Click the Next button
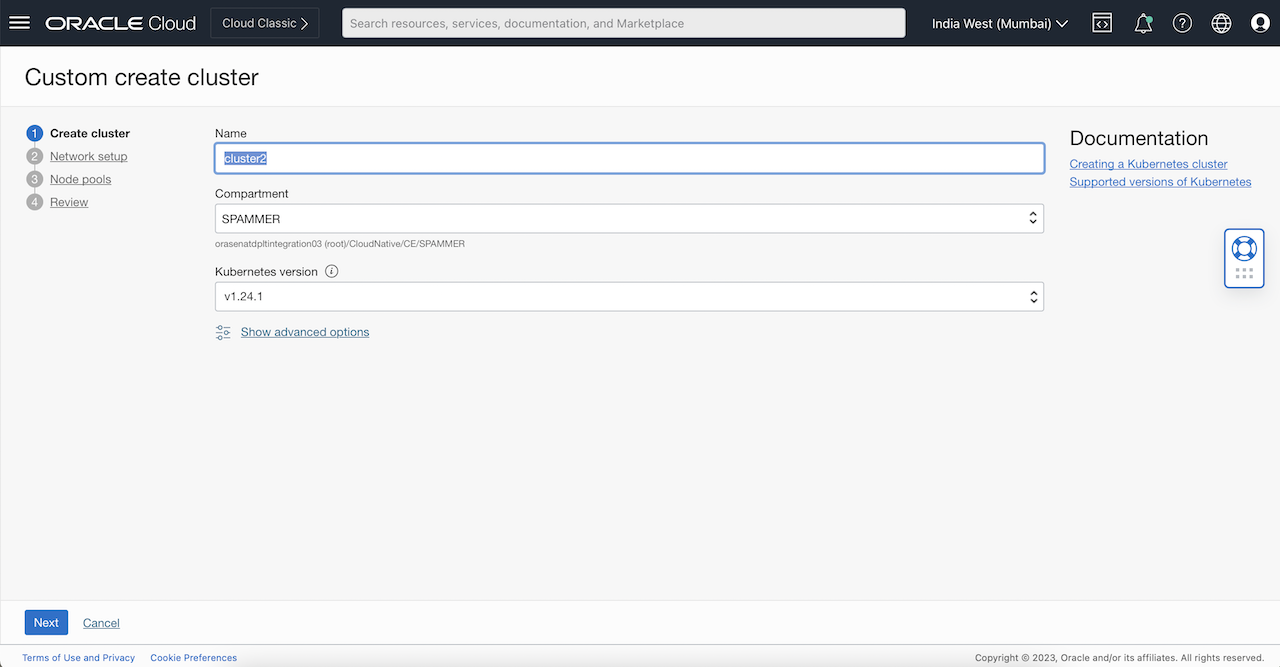Image resolution: width=1280 pixels, height=667 pixels. click(46, 622)
